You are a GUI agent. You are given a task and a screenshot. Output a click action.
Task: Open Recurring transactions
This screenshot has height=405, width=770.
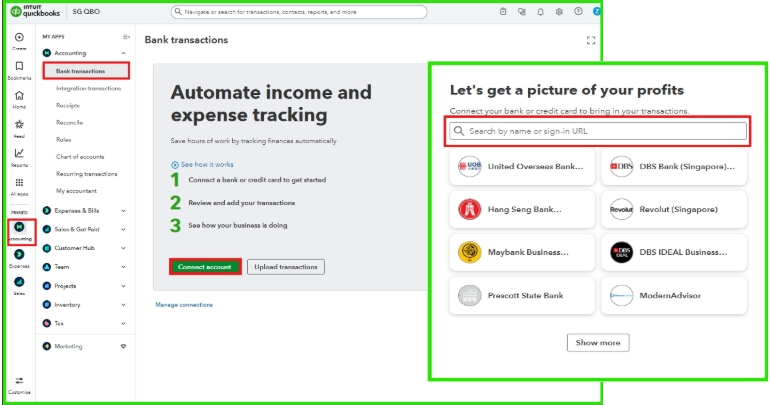86,174
